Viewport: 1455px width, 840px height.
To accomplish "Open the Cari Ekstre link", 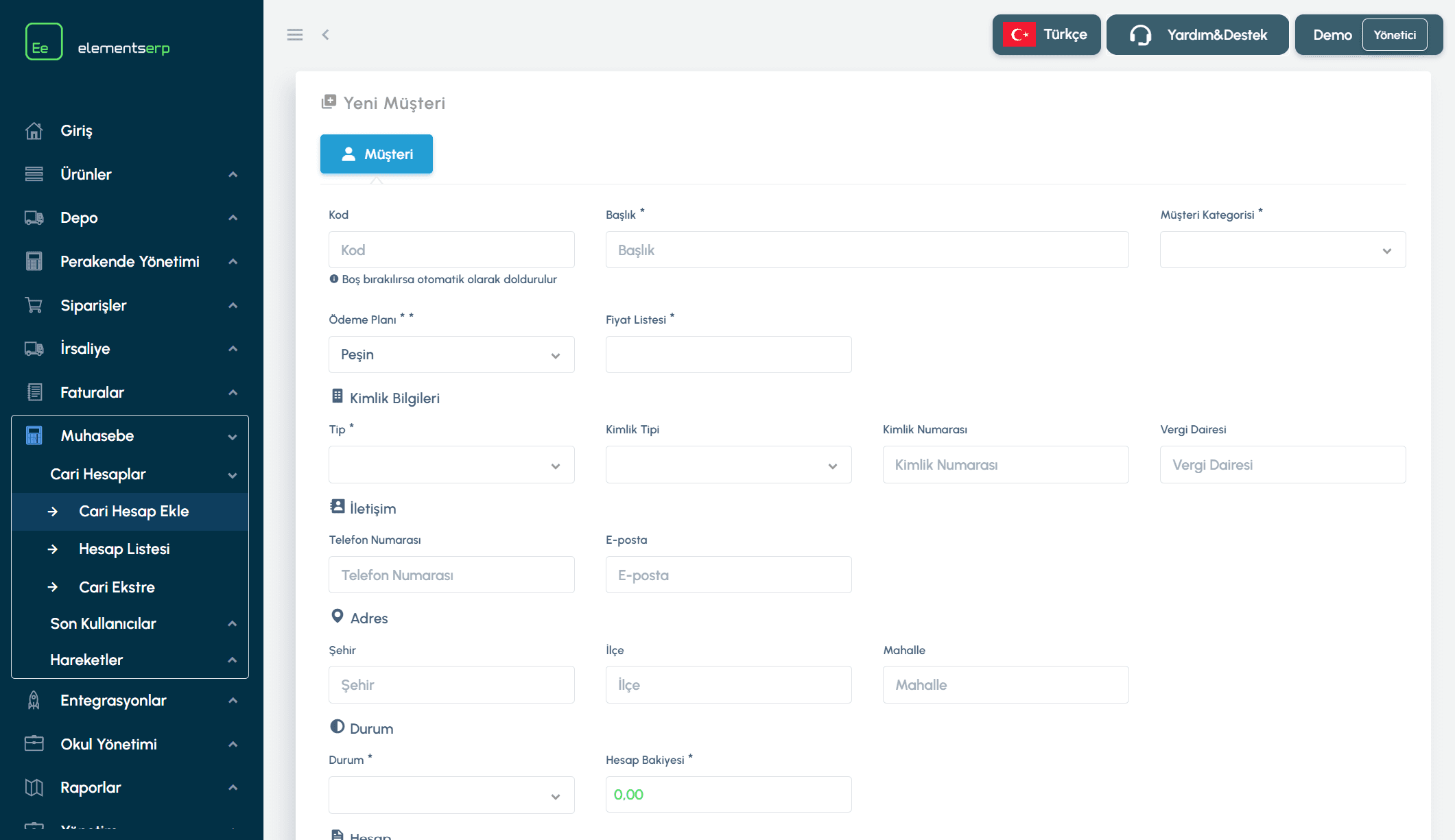I will 117,587.
